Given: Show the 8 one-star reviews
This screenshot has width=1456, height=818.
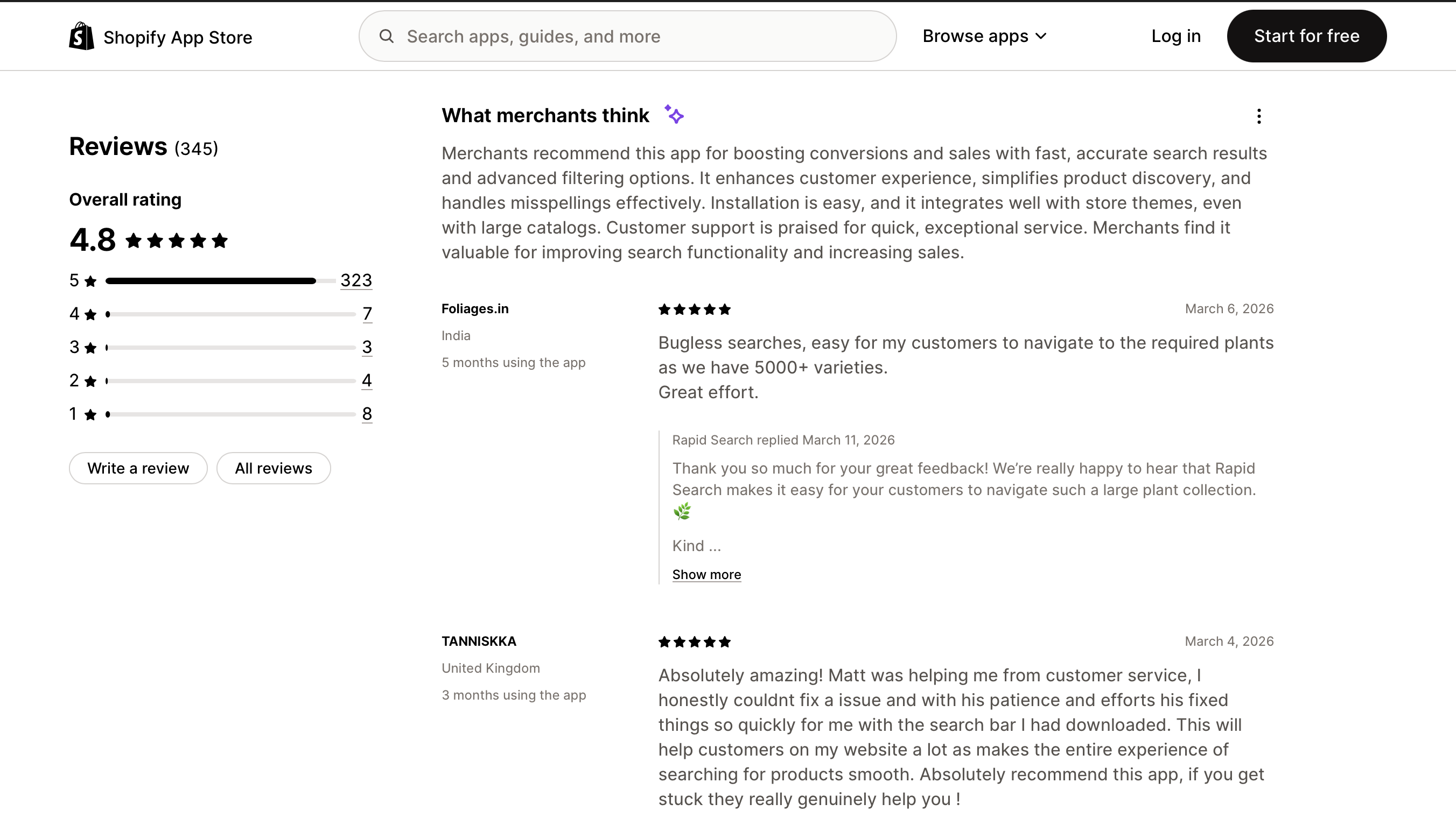Looking at the screenshot, I should (367, 413).
